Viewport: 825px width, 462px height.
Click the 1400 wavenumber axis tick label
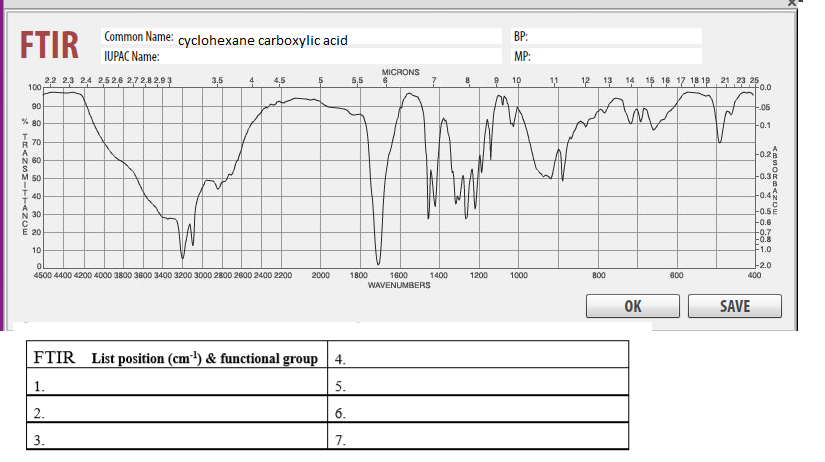click(x=438, y=275)
